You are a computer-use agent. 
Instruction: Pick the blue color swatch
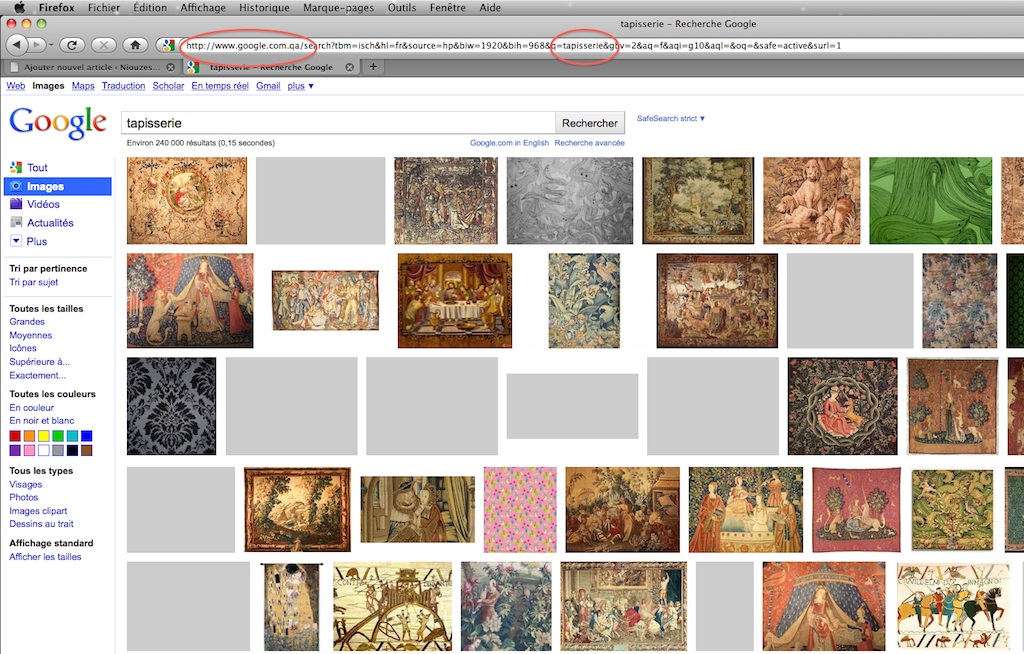pos(86,436)
